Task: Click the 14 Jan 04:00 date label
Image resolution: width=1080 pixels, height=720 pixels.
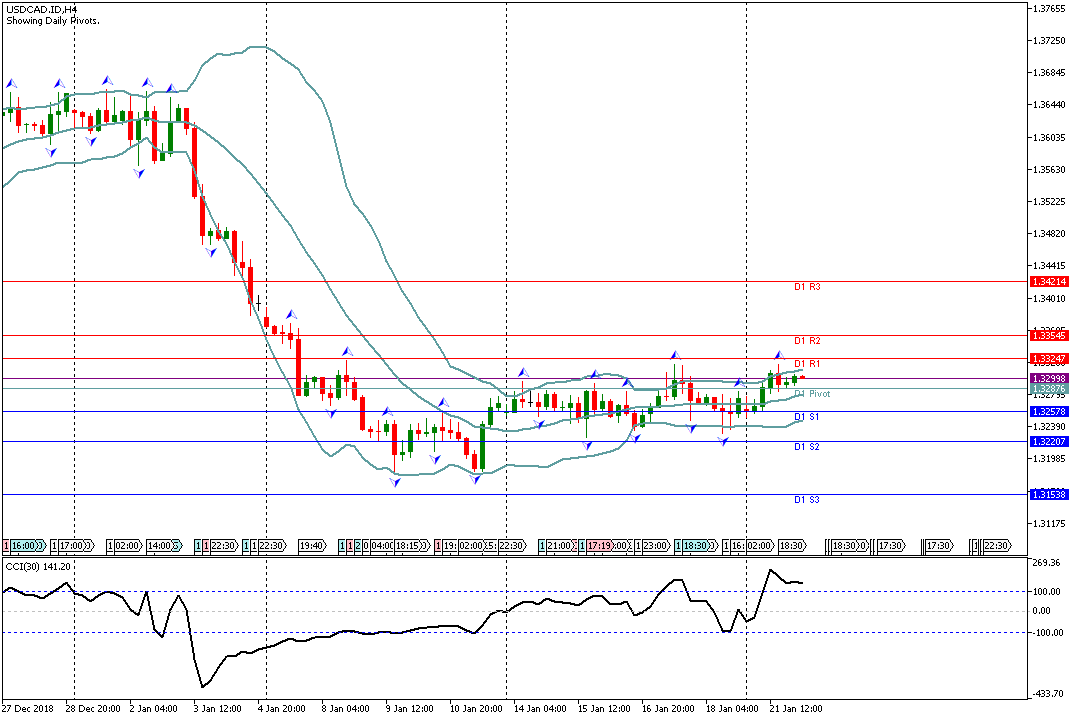Action: click(541, 708)
